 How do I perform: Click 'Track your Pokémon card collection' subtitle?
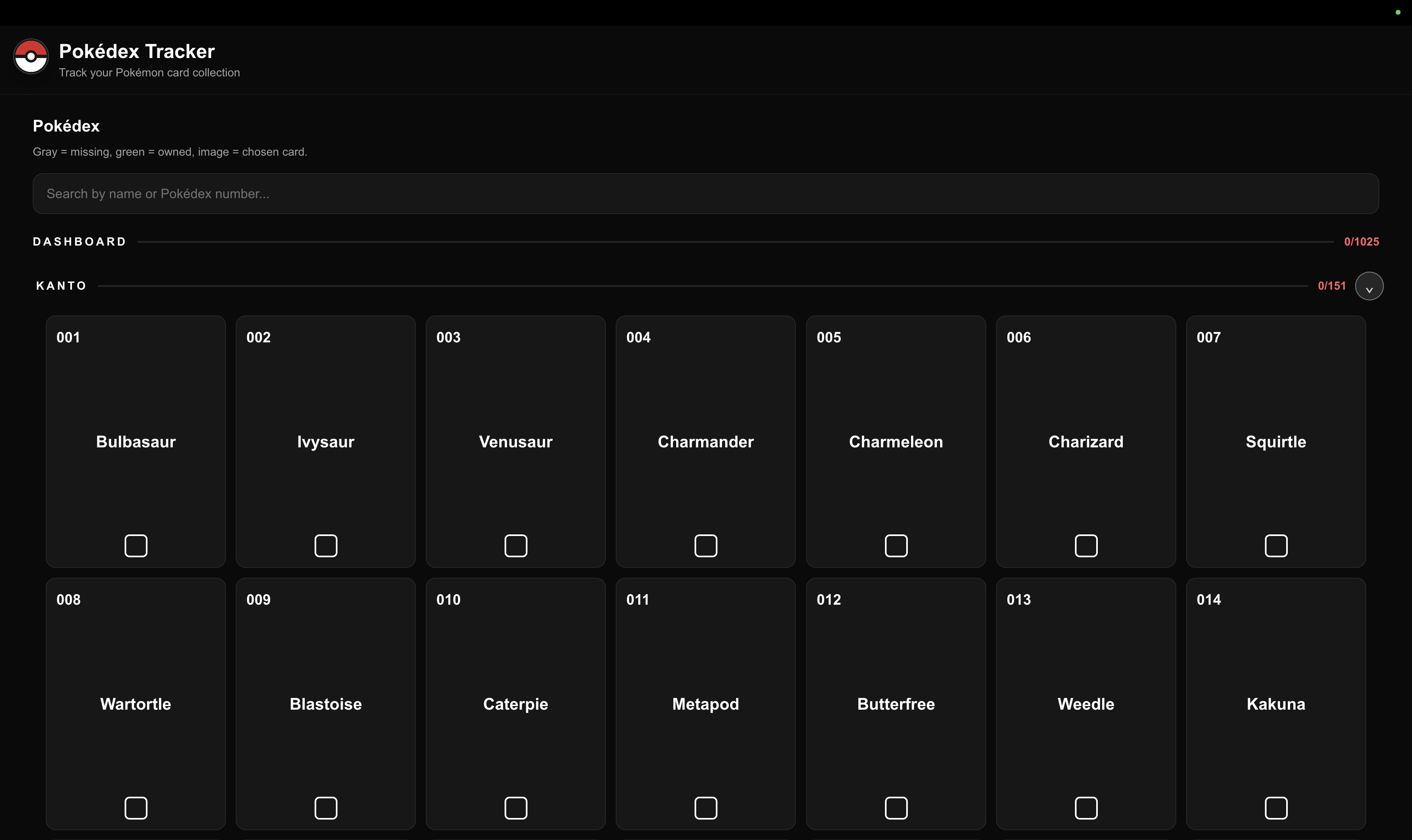point(150,72)
